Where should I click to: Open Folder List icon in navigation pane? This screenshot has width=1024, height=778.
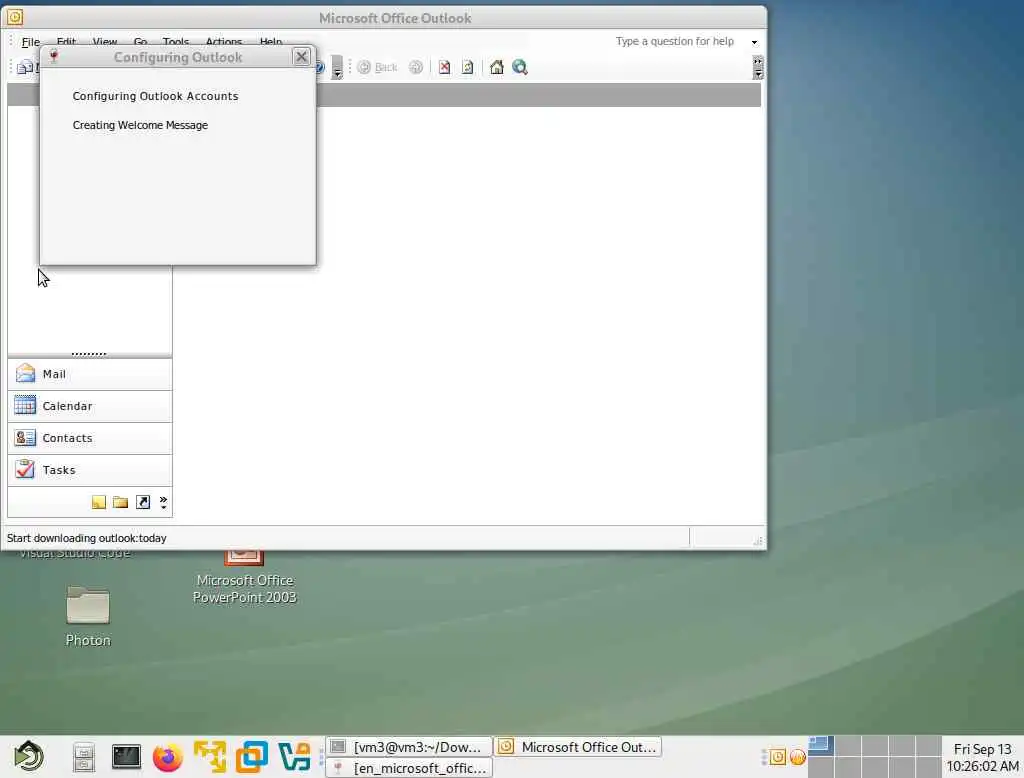[x=120, y=502]
